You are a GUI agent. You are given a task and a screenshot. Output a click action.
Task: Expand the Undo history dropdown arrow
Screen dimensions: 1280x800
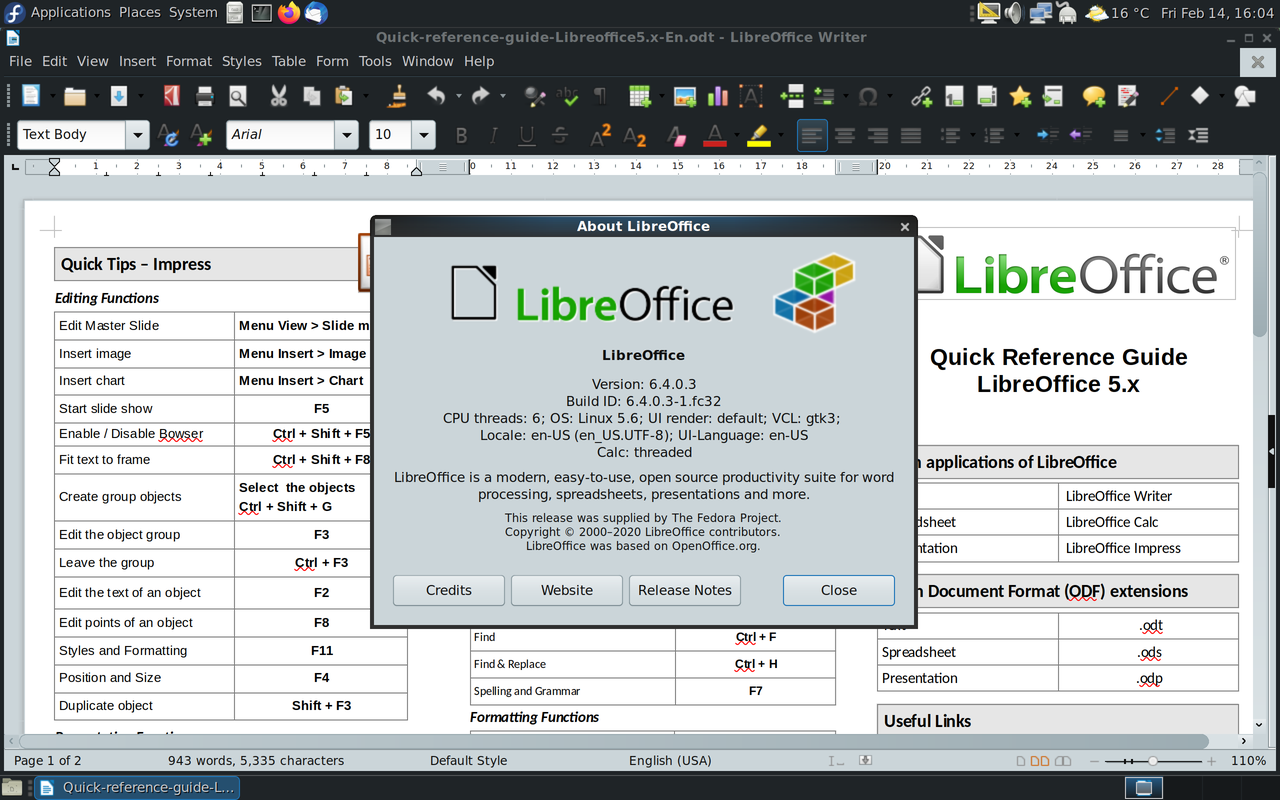[458, 96]
